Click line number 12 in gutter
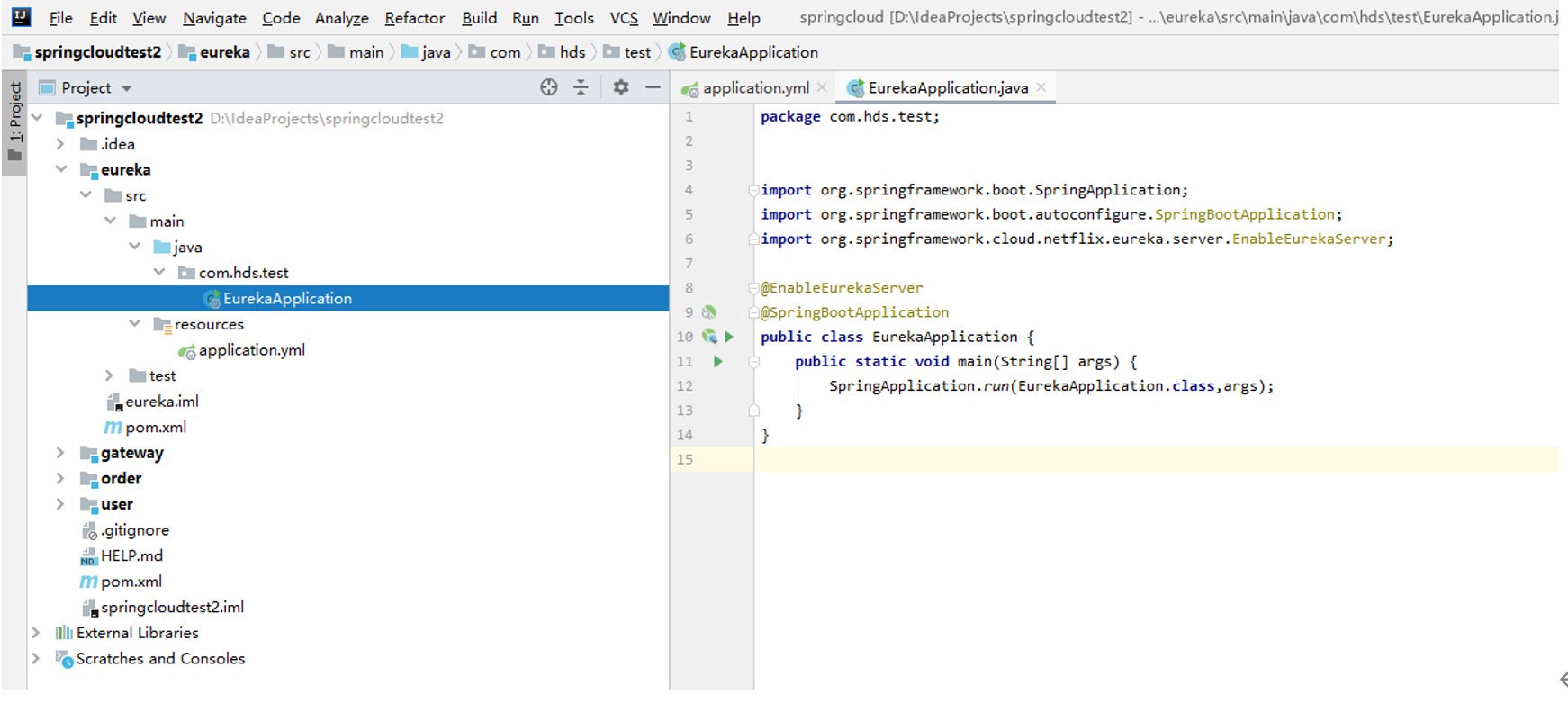 point(685,386)
